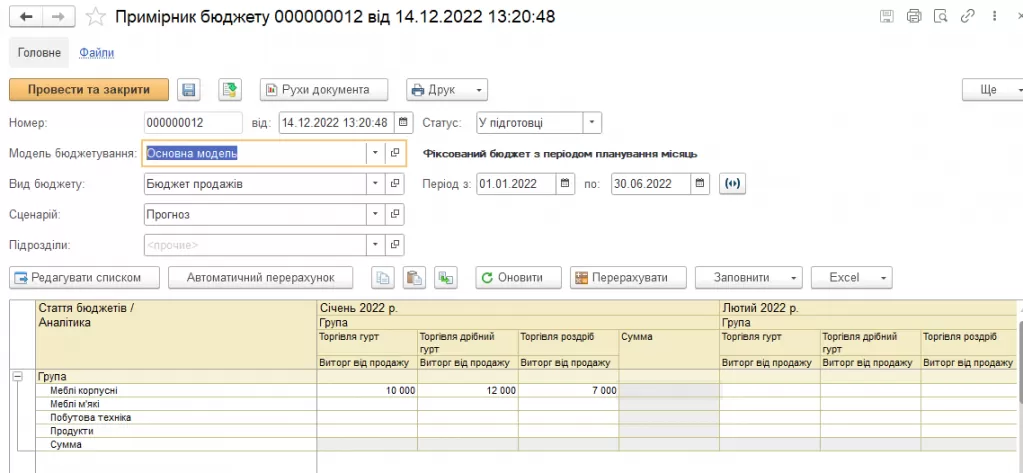The image size is (1023, 473).
Task: Copy link to document icon
Action: coord(968,17)
